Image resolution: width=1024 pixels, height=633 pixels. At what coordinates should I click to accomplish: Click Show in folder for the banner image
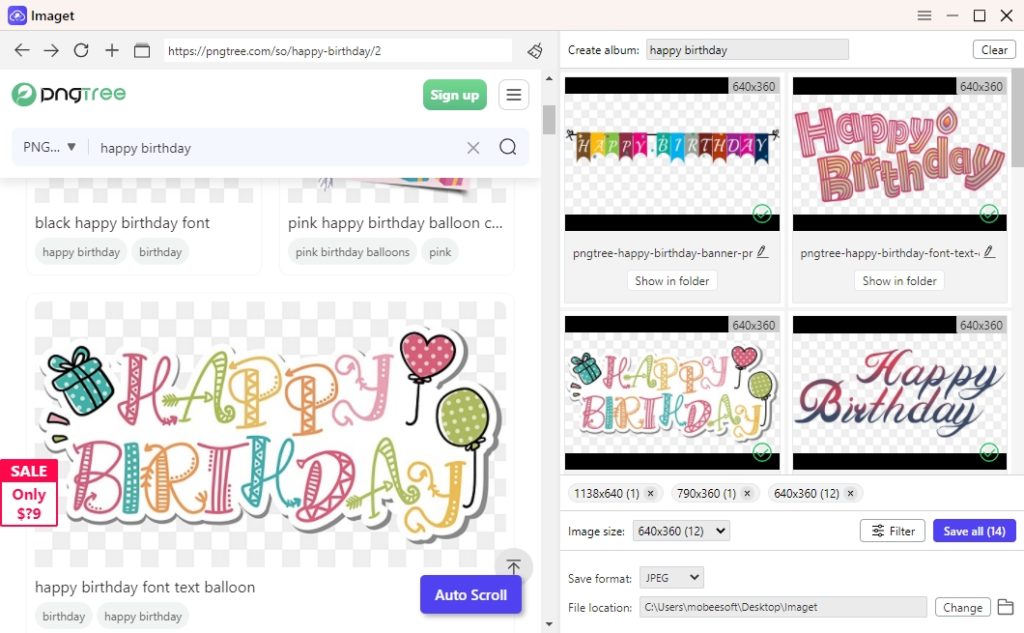click(671, 281)
